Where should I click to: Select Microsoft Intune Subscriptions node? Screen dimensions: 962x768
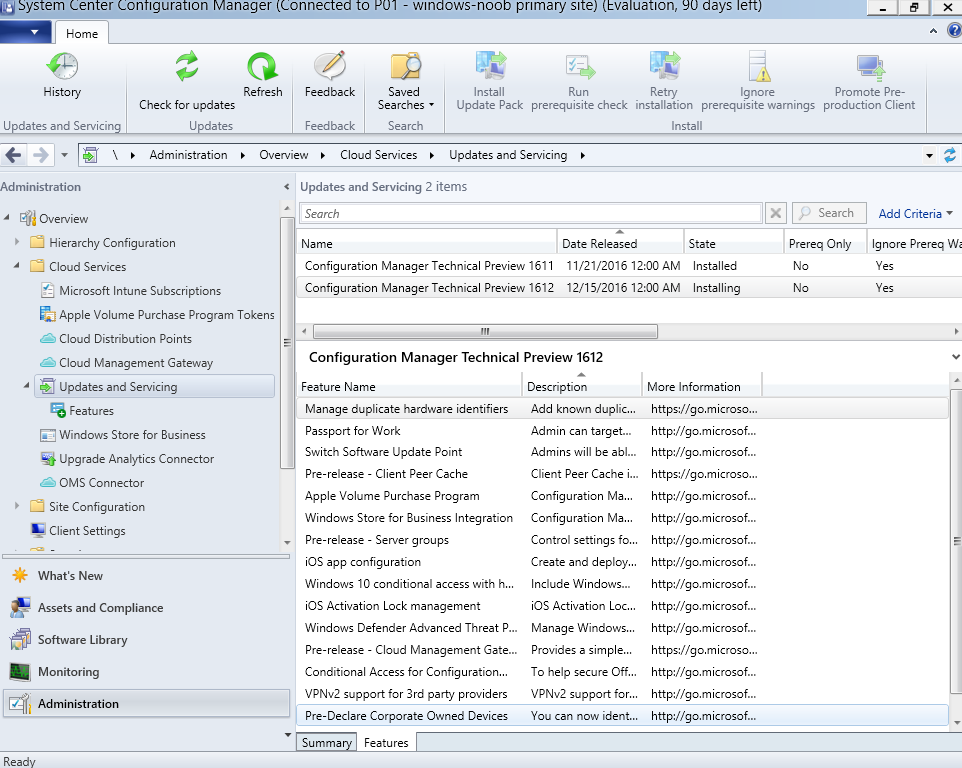(x=140, y=291)
